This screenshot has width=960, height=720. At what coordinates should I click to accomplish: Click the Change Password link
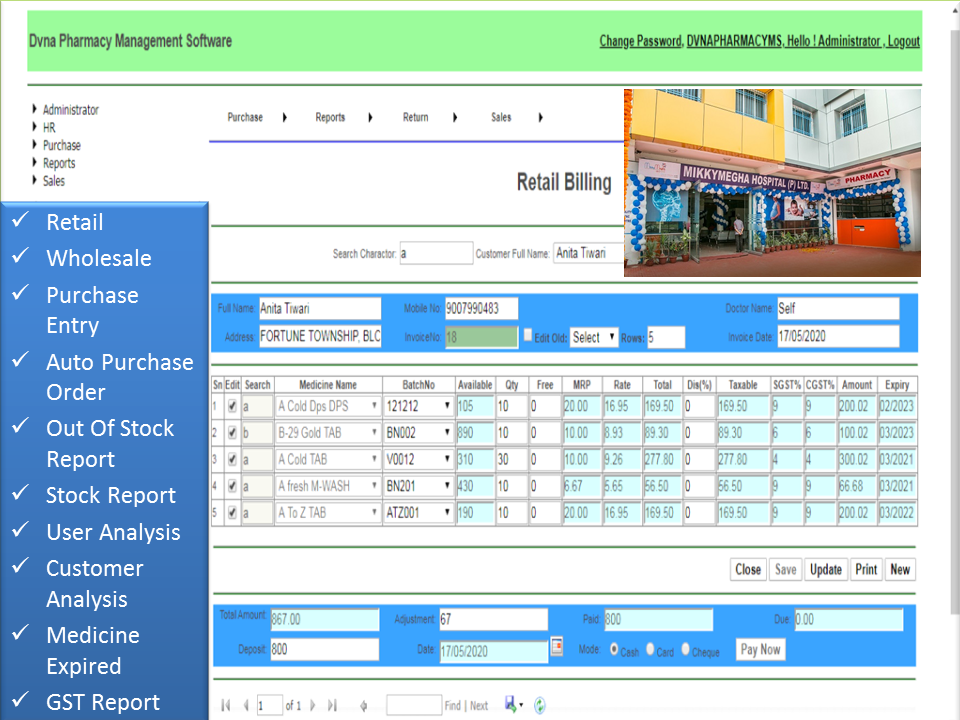[x=640, y=41]
